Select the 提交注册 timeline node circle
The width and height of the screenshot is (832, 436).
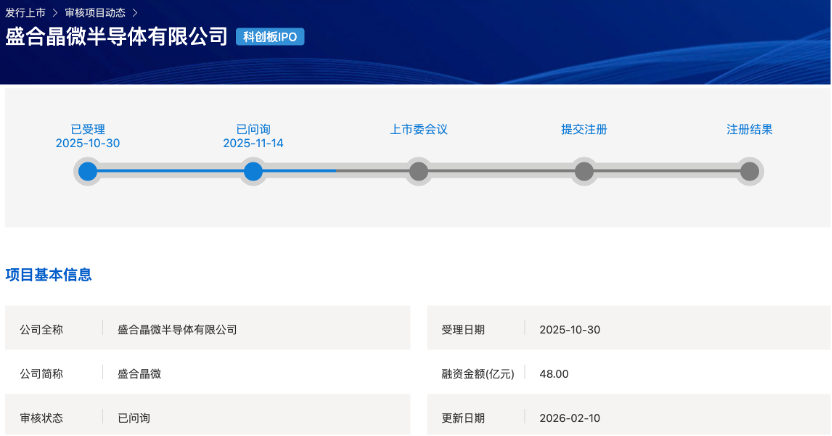click(x=584, y=172)
